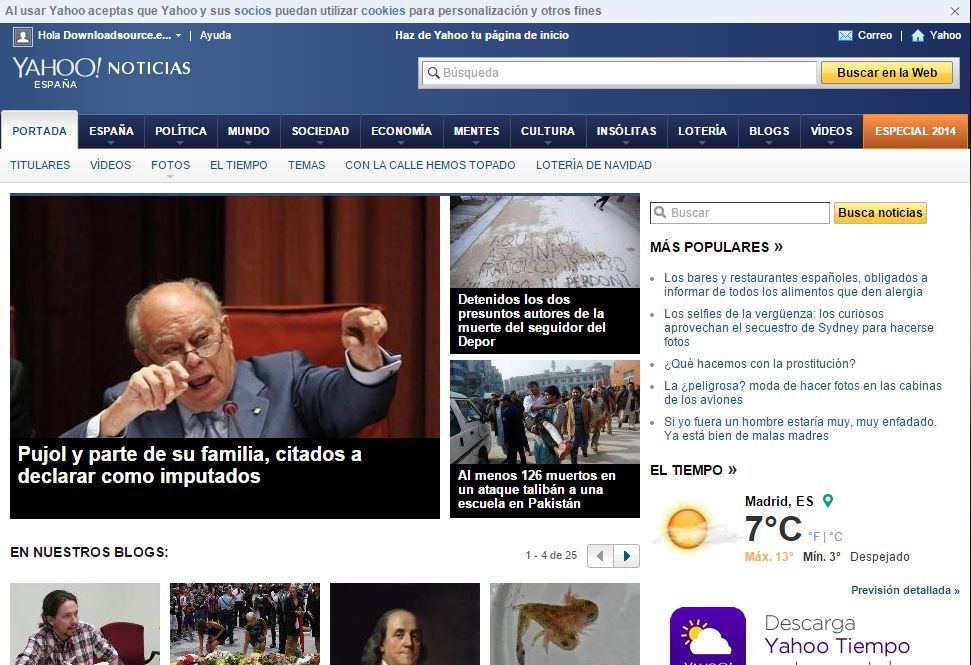Open the ESPAÑA section tab

click(x=111, y=131)
